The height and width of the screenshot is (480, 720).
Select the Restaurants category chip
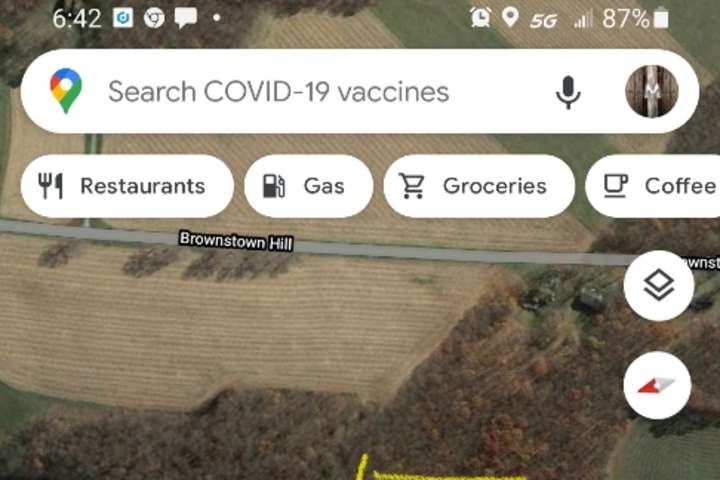[127, 186]
